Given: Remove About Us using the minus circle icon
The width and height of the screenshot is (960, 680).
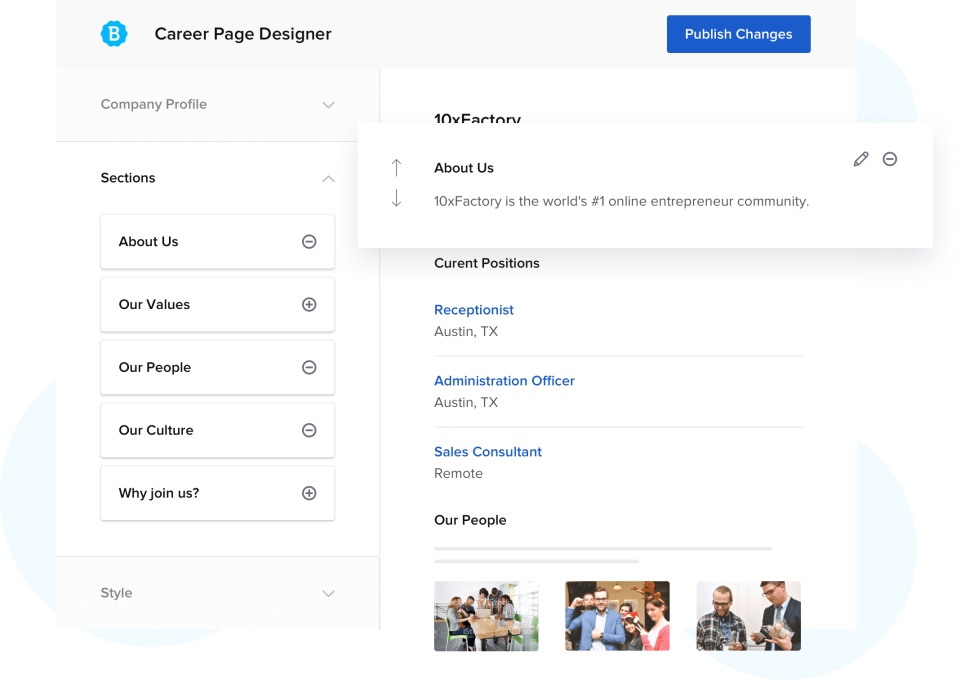Looking at the screenshot, I should 890,159.
